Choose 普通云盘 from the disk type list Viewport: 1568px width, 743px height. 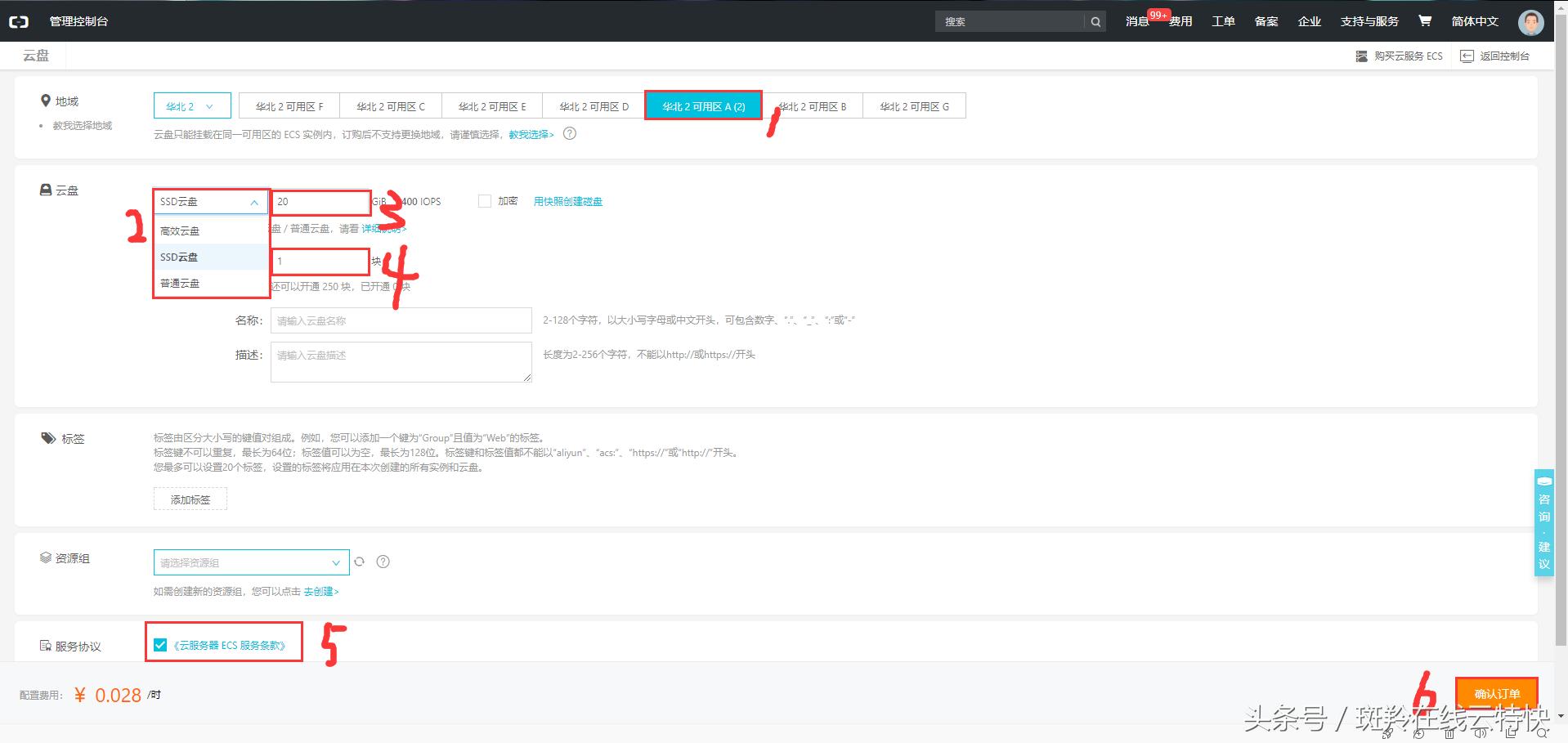[211, 283]
